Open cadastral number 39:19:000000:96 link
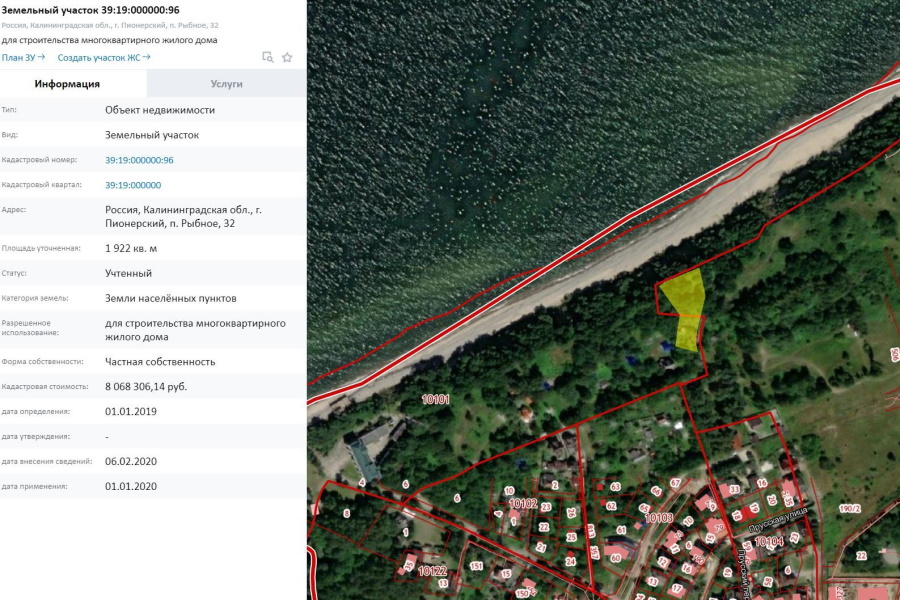The width and height of the screenshot is (900, 600). (x=139, y=160)
